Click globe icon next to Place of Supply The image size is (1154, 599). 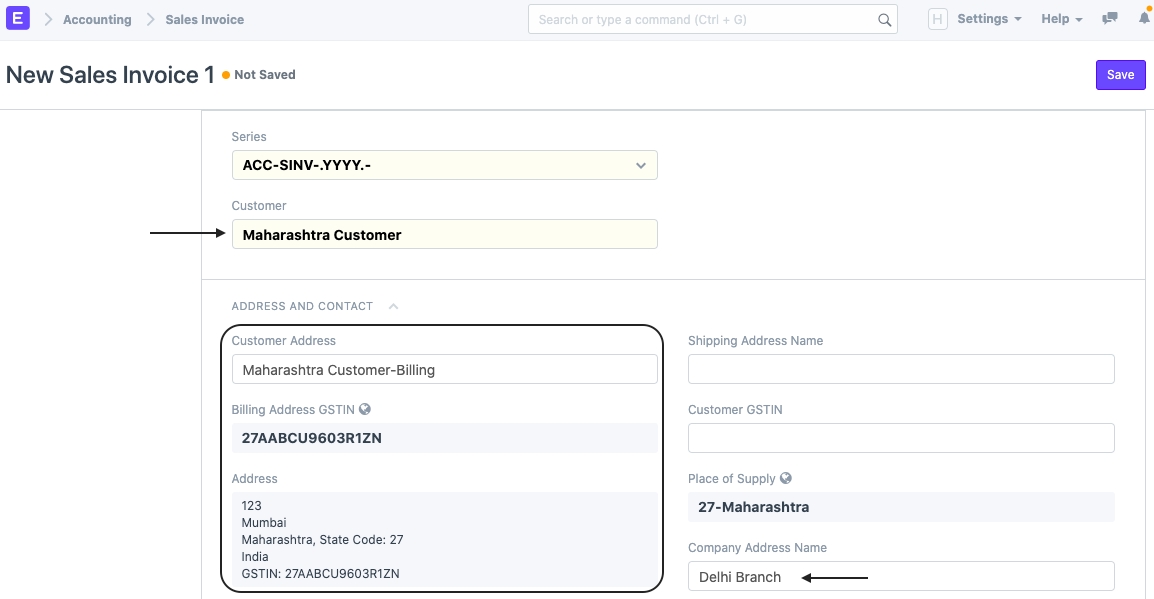(x=786, y=478)
